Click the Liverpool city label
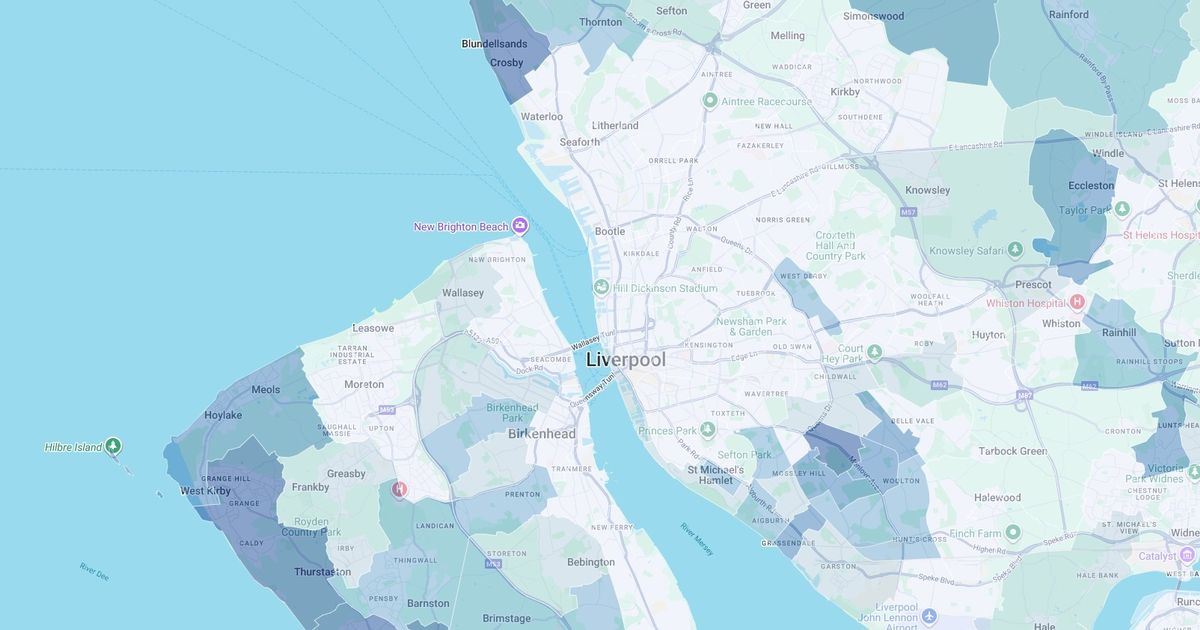This screenshot has width=1200, height=630. (625, 360)
